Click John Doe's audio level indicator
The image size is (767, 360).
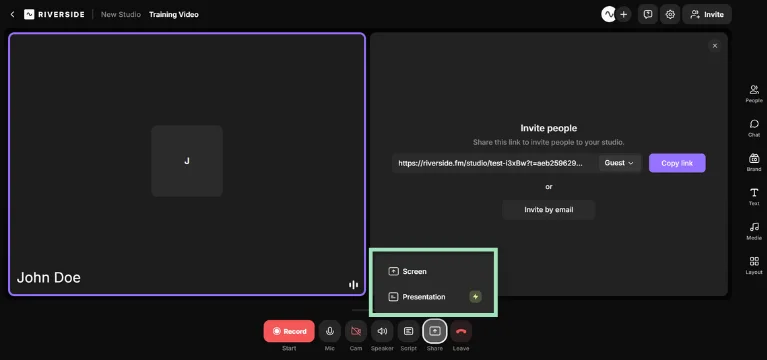[x=353, y=285]
